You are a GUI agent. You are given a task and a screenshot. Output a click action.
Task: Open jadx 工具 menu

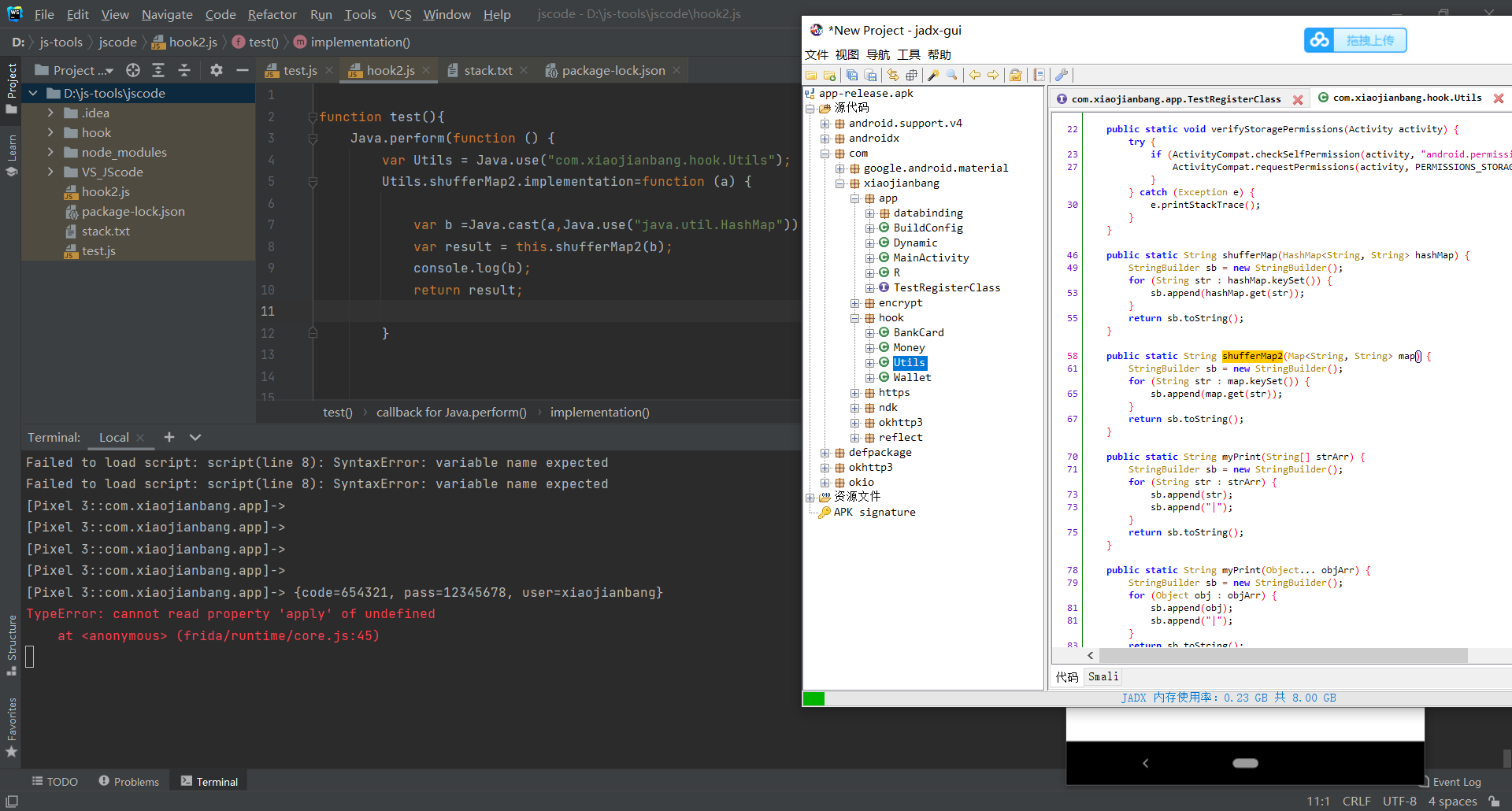[x=909, y=54]
